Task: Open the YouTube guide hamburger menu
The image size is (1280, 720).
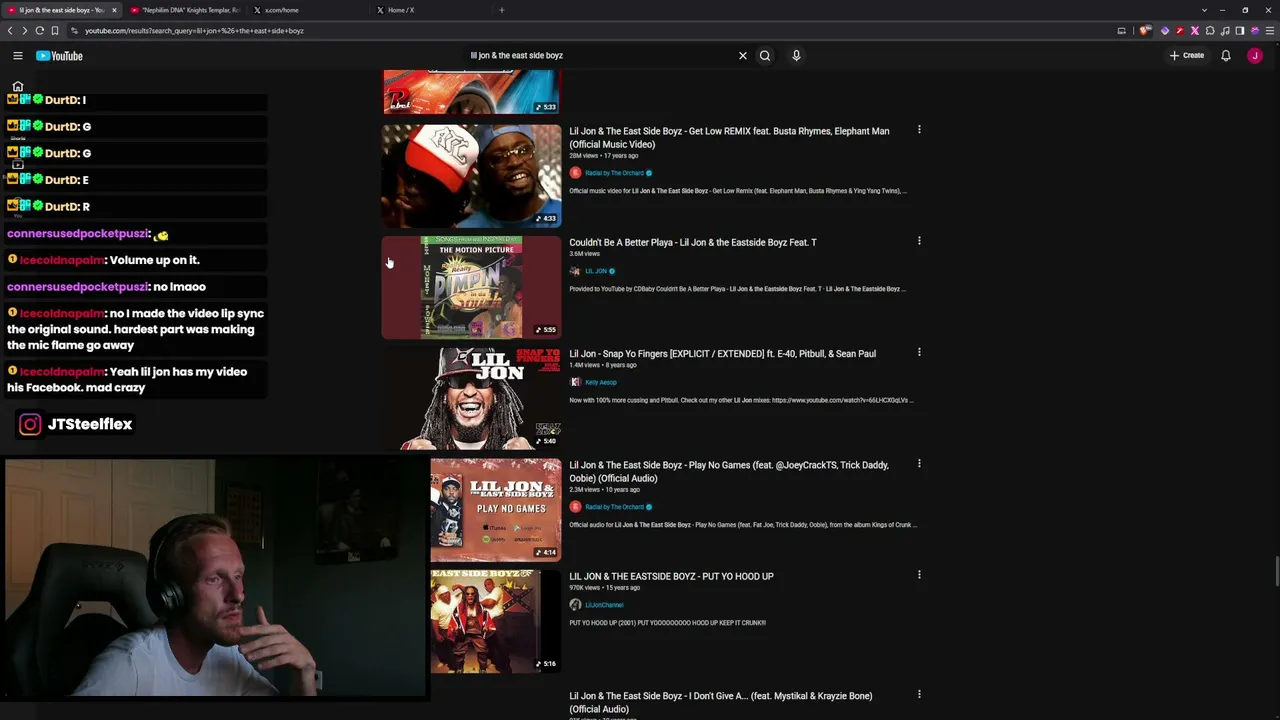Action: pos(18,56)
